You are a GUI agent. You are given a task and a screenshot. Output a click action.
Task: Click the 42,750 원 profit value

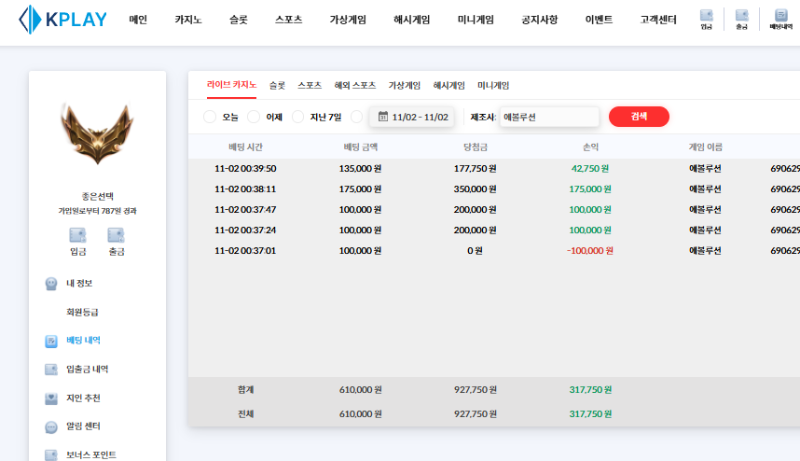click(x=590, y=168)
